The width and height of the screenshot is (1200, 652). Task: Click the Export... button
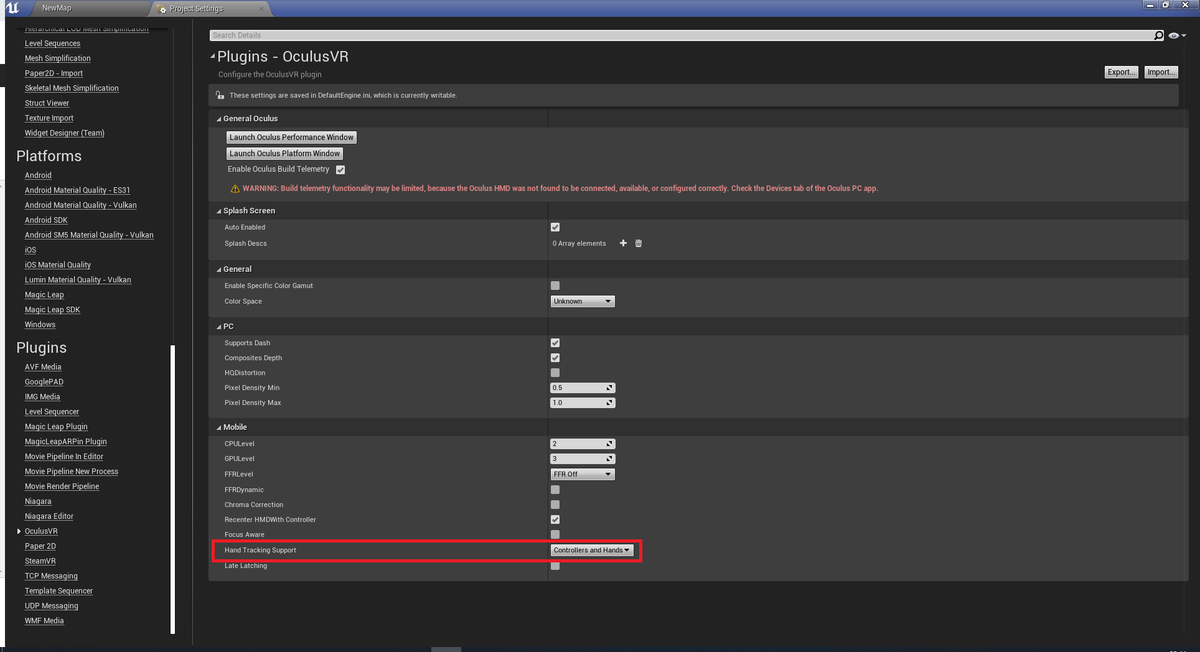click(1121, 72)
